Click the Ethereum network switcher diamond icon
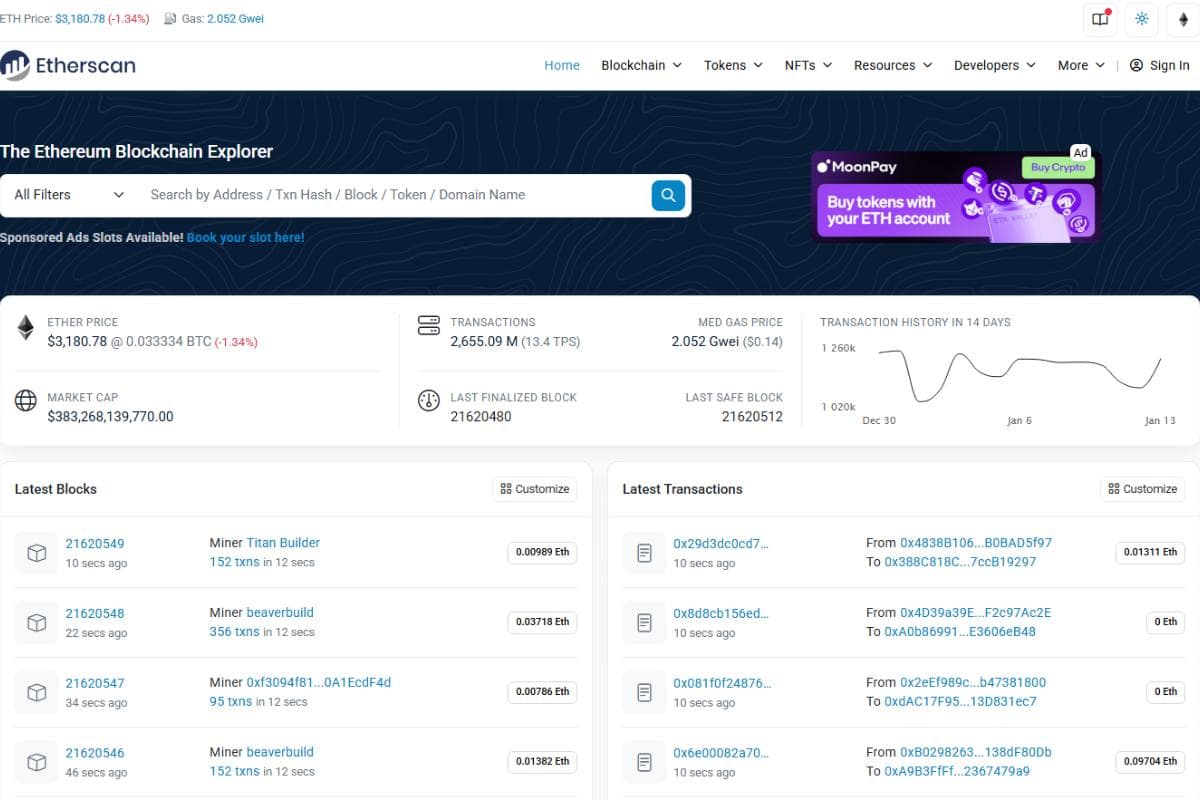The height and width of the screenshot is (800, 1200). [1184, 19]
